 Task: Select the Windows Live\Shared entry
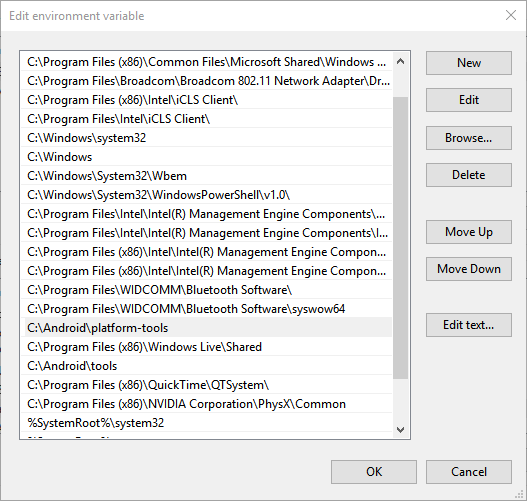click(207, 347)
